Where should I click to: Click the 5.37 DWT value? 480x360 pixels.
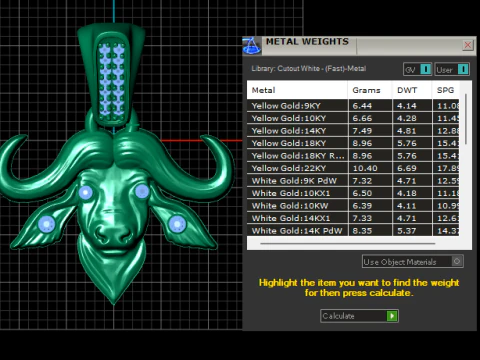click(x=407, y=231)
